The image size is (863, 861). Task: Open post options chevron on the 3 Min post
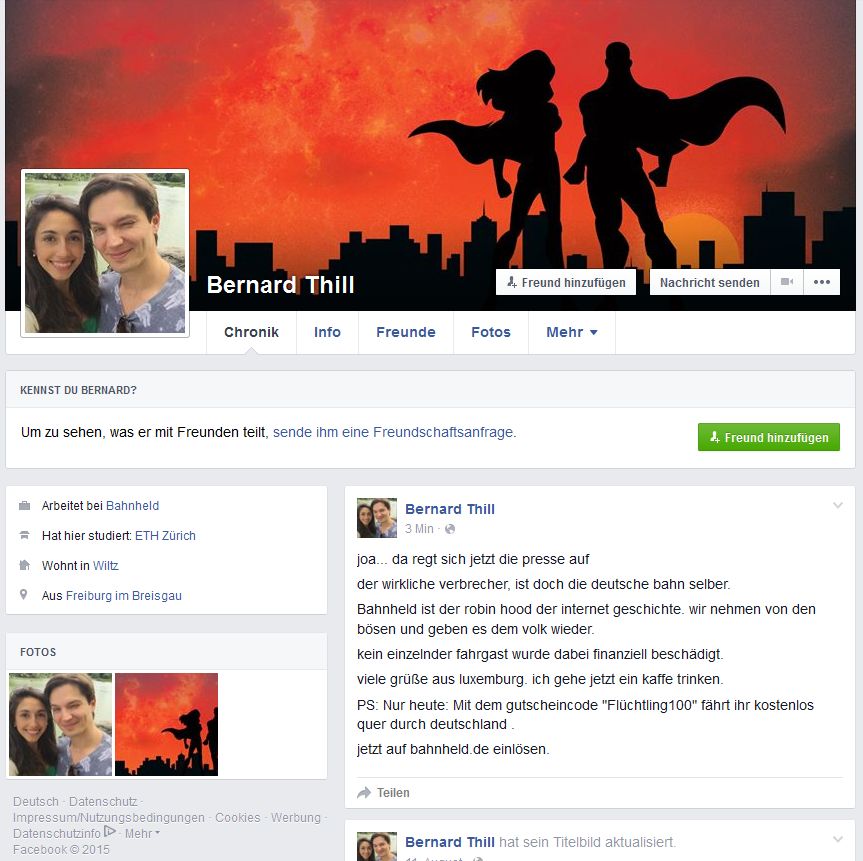pos(838,505)
